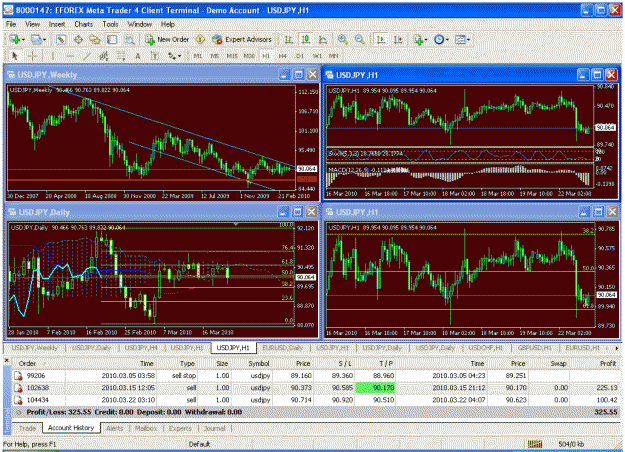Set timeframe to D1

pyautogui.click(x=300, y=56)
